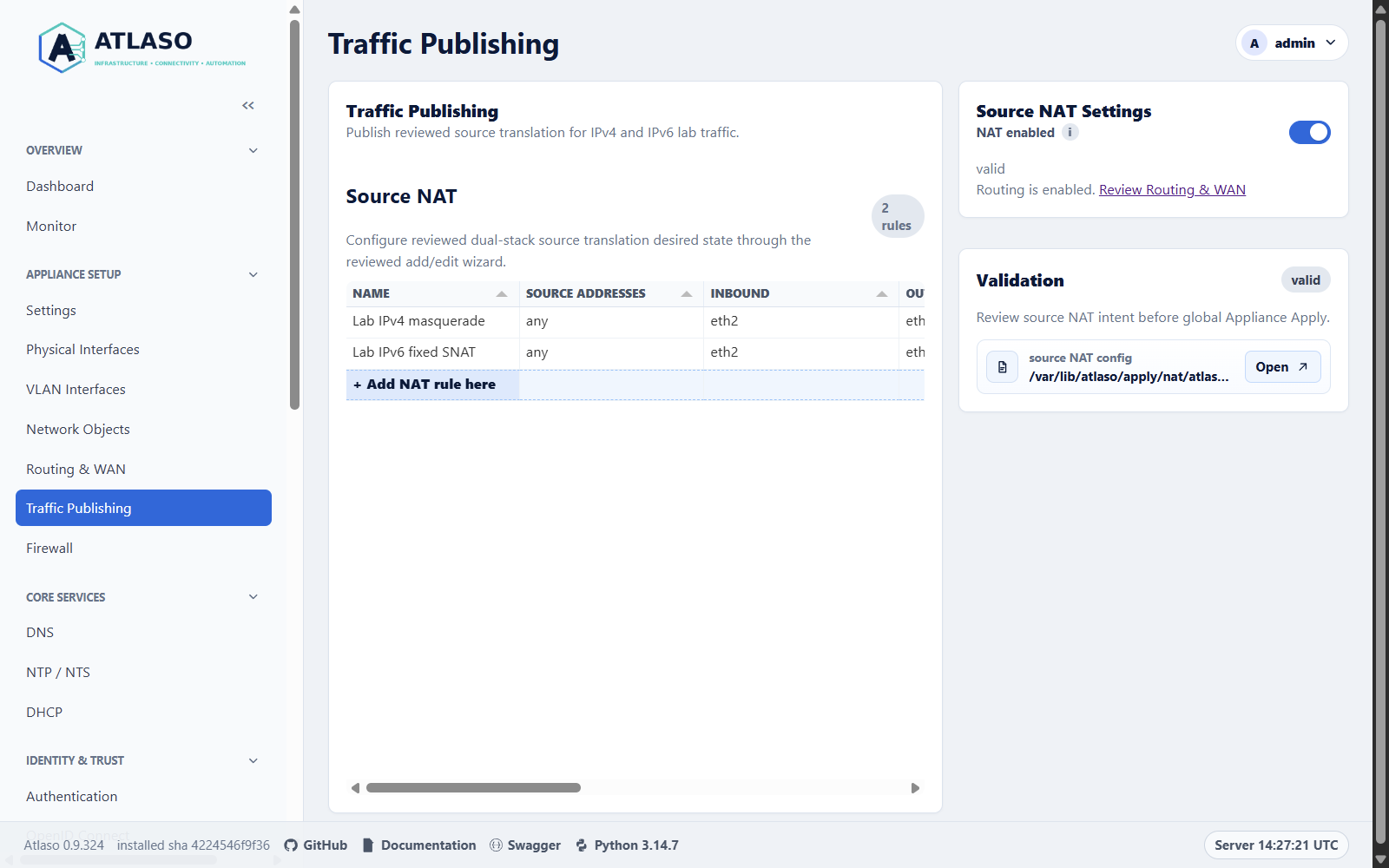
Task: Click the 2 rules badge
Action: coord(898,216)
